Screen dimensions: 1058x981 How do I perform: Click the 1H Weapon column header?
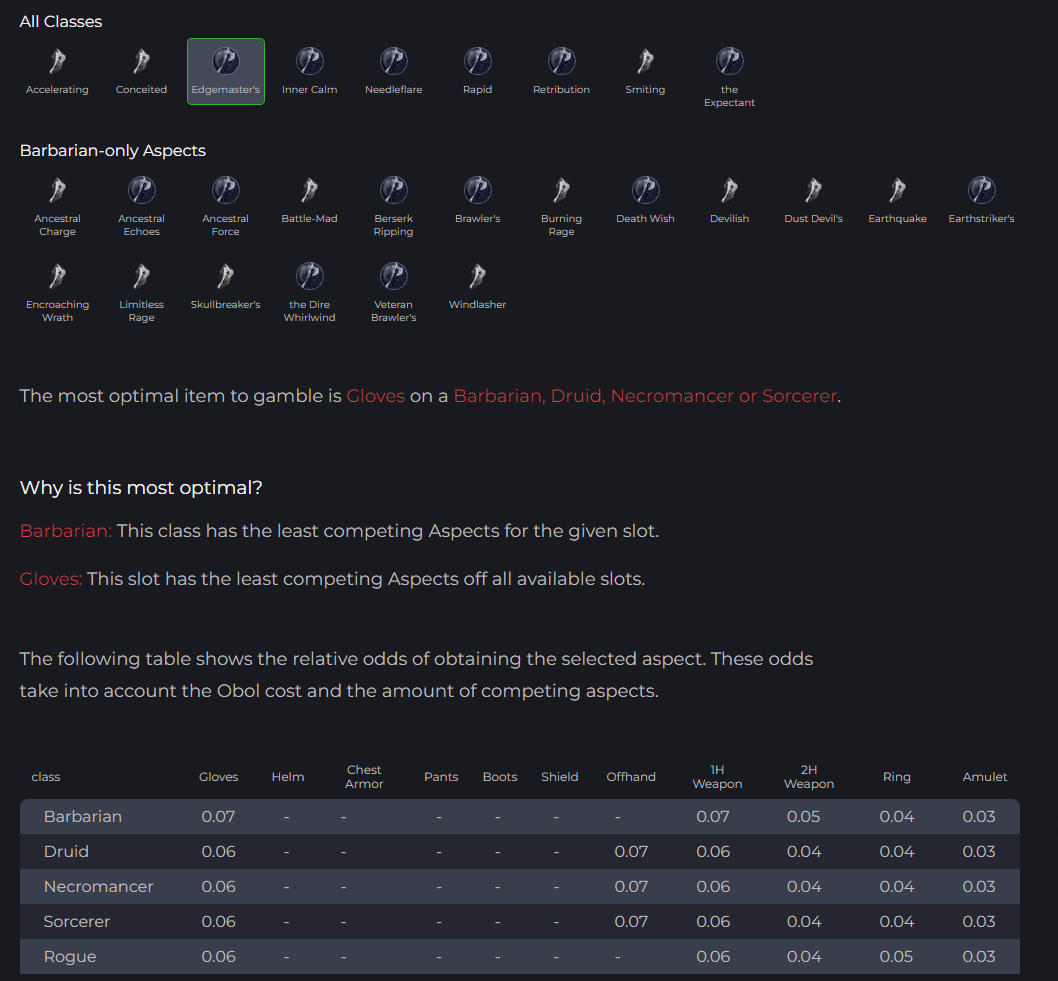point(717,777)
